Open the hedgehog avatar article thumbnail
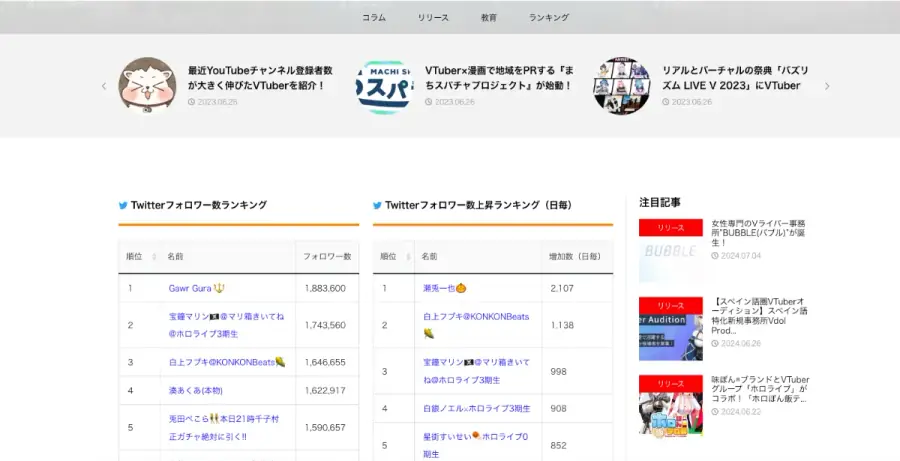 point(147,86)
